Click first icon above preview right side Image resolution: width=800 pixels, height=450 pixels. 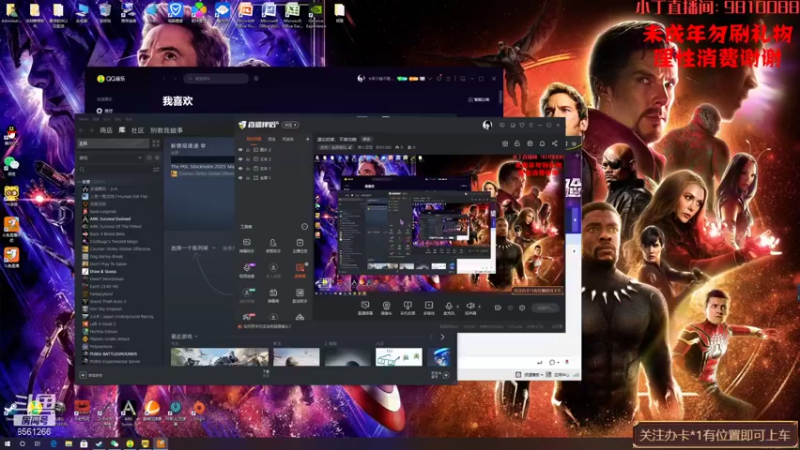click(505, 144)
